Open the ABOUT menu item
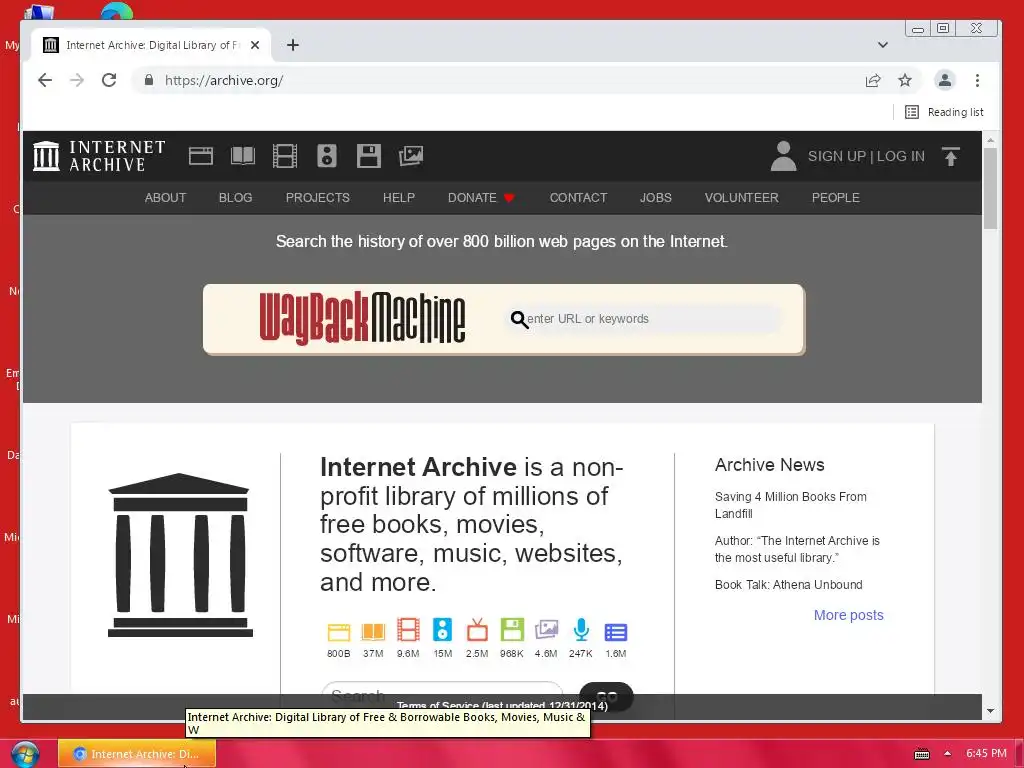1024x768 pixels. pyautogui.click(x=165, y=198)
